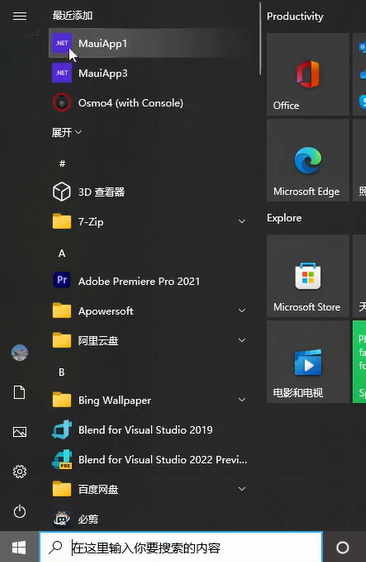Open the user account avatar
This screenshot has height=562, width=366.
[x=20, y=353]
